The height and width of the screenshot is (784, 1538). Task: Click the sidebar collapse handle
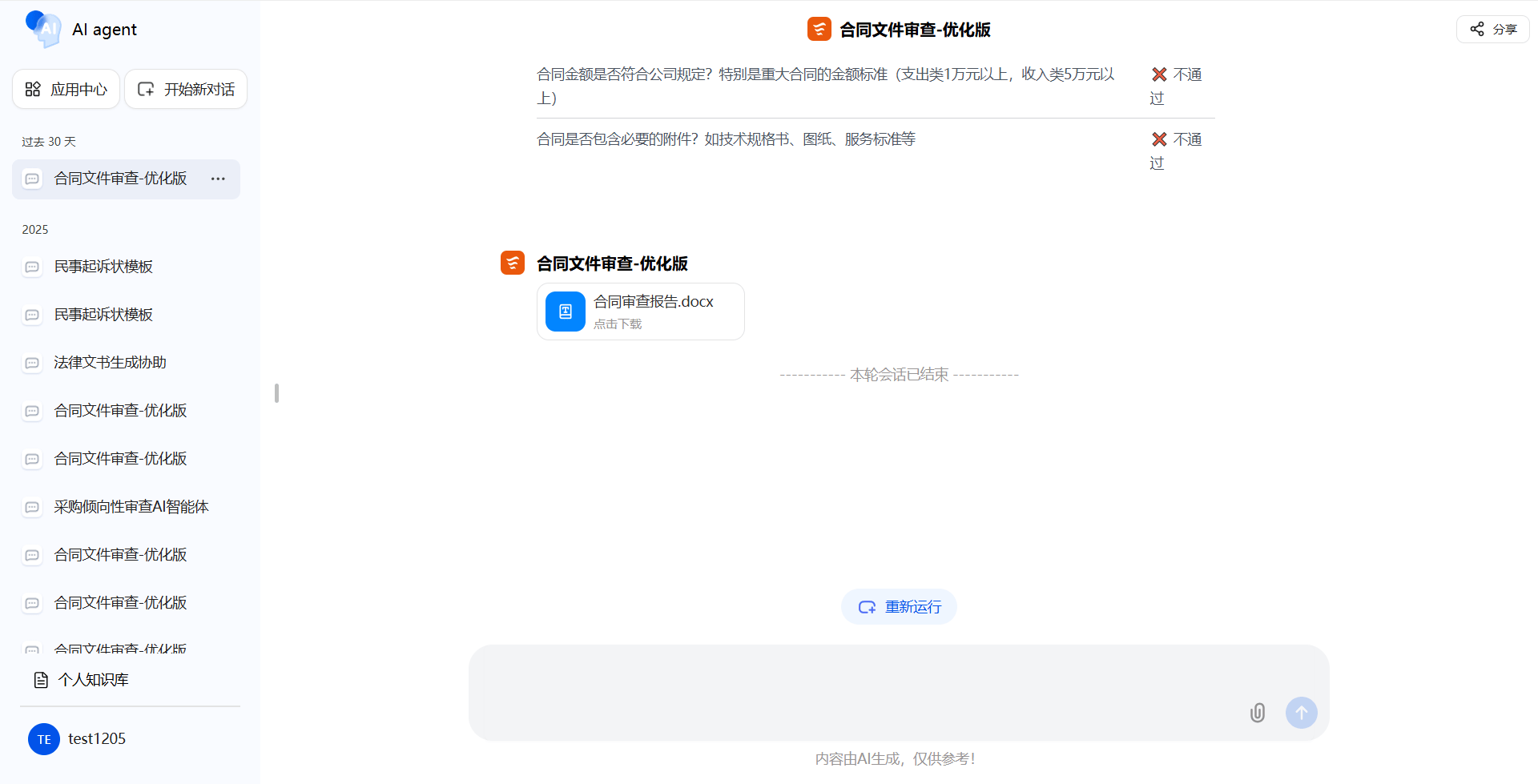(x=276, y=392)
